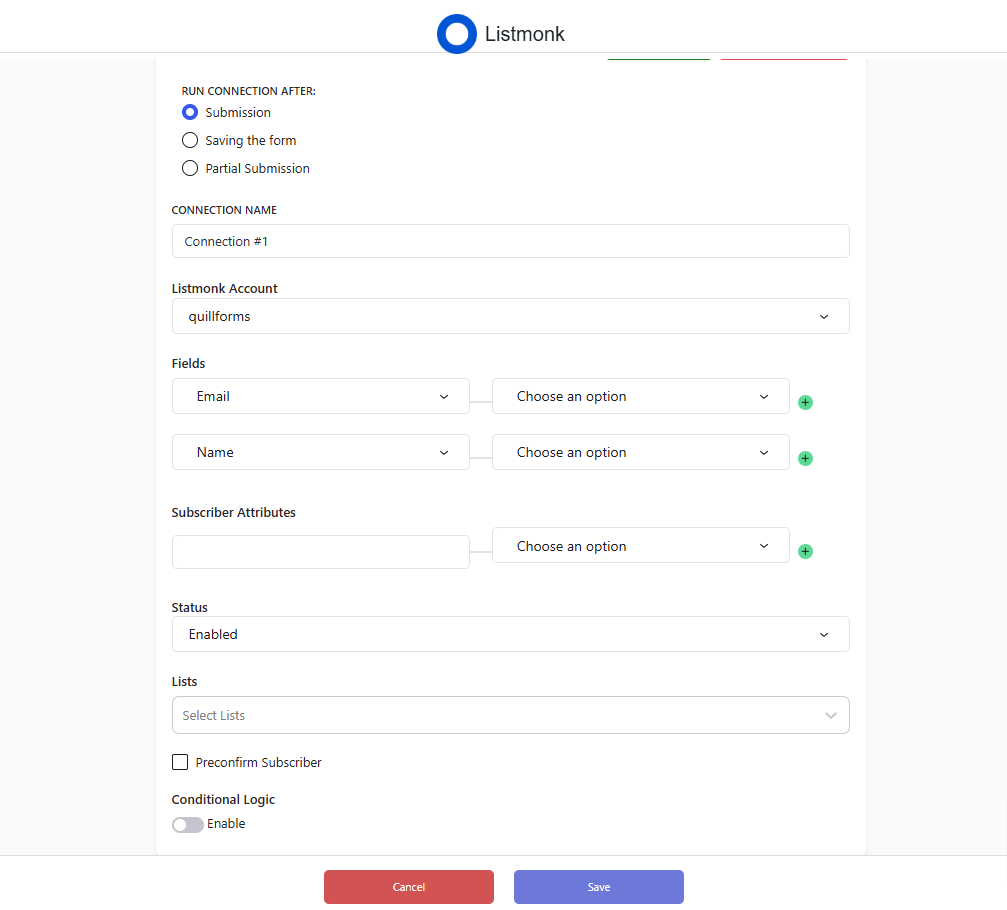Select Saving the form radio option
The height and width of the screenshot is (910, 1007).
[189, 140]
